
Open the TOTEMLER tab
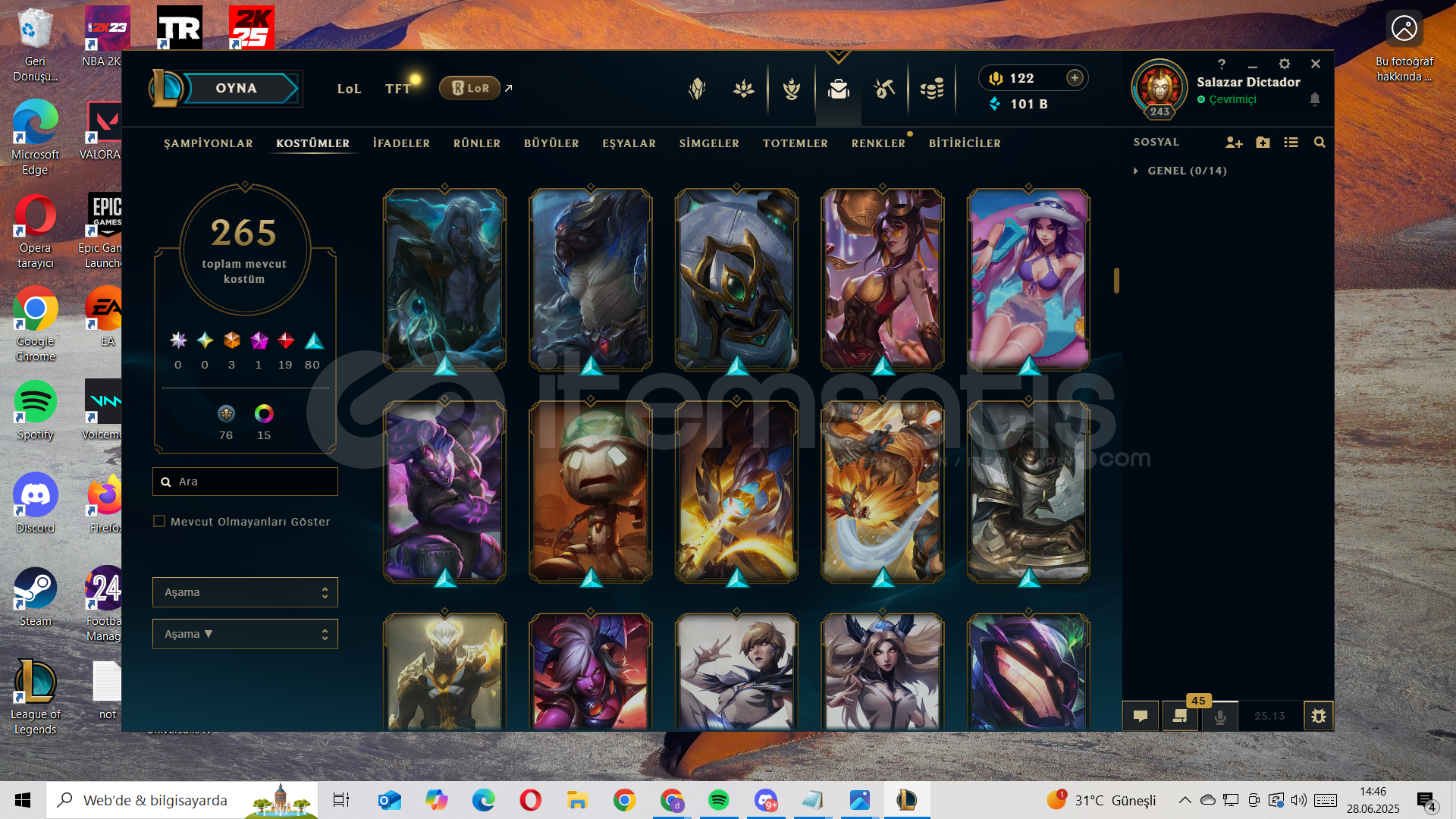pyautogui.click(x=795, y=143)
